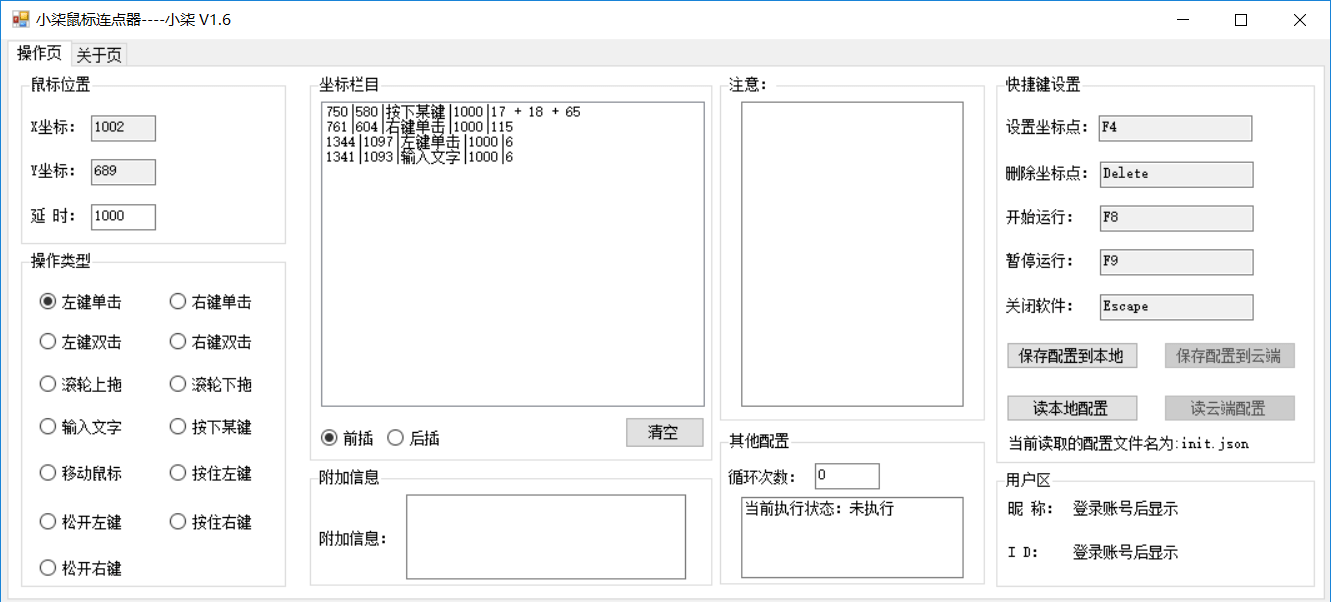Viewport: 1331px width, 602px height.
Task: Select the 输入文字 option
Action: tap(48, 425)
